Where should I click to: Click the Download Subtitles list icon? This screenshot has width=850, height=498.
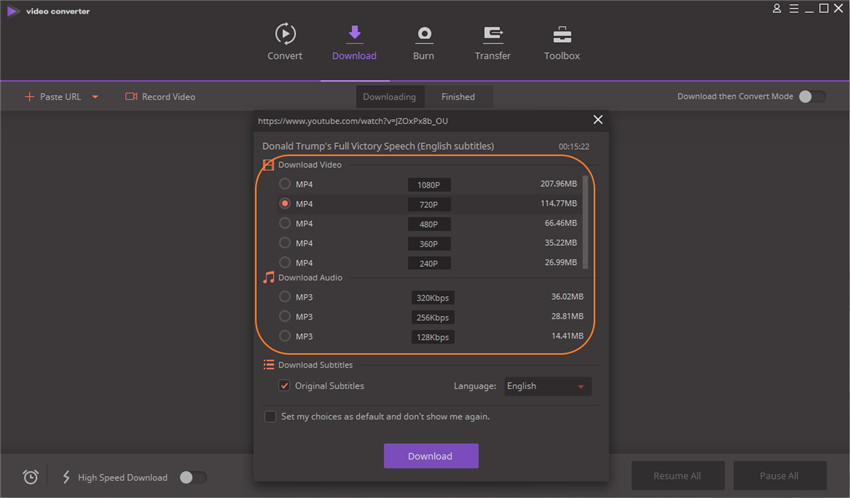268,365
